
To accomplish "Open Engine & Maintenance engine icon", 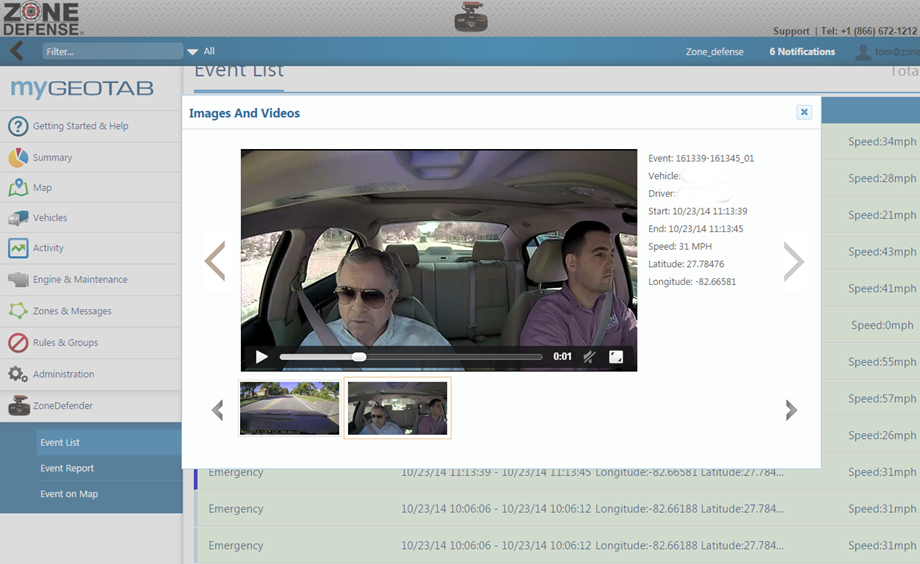I will 18,280.
